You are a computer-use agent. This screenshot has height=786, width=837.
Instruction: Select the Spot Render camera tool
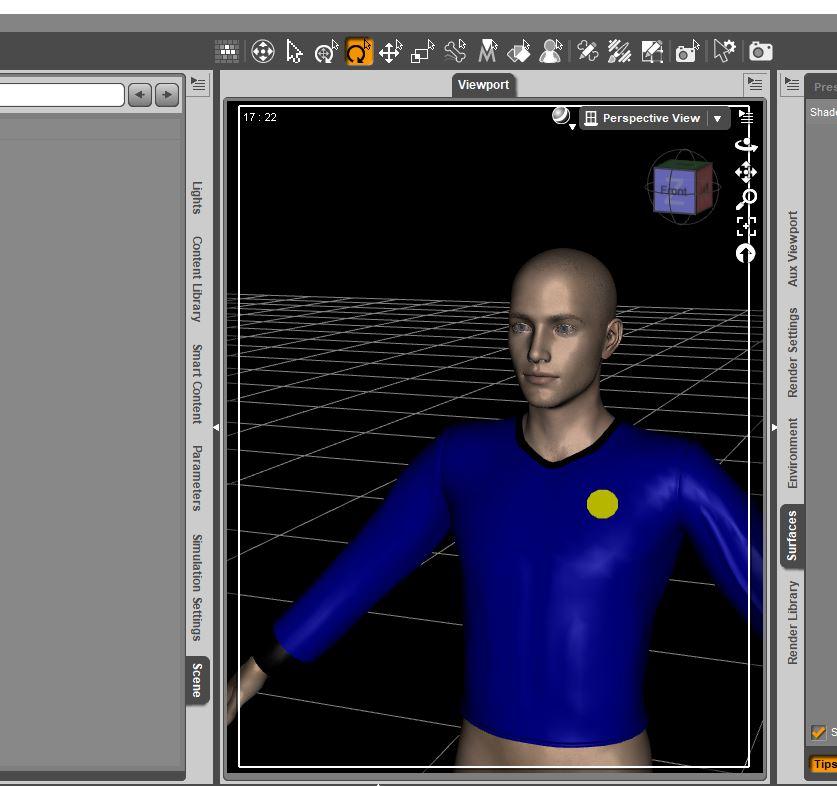[688, 52]
